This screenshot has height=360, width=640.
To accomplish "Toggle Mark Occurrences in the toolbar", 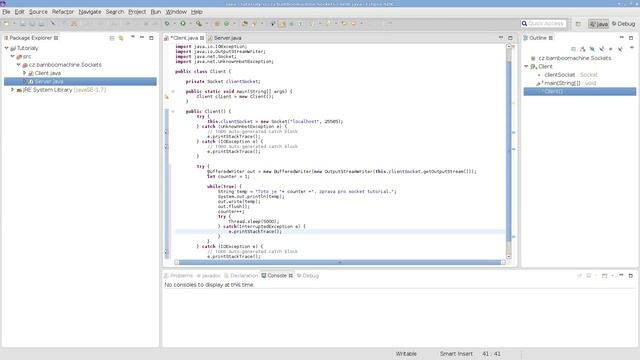I will pyautogui.click(x=282, y=24).
